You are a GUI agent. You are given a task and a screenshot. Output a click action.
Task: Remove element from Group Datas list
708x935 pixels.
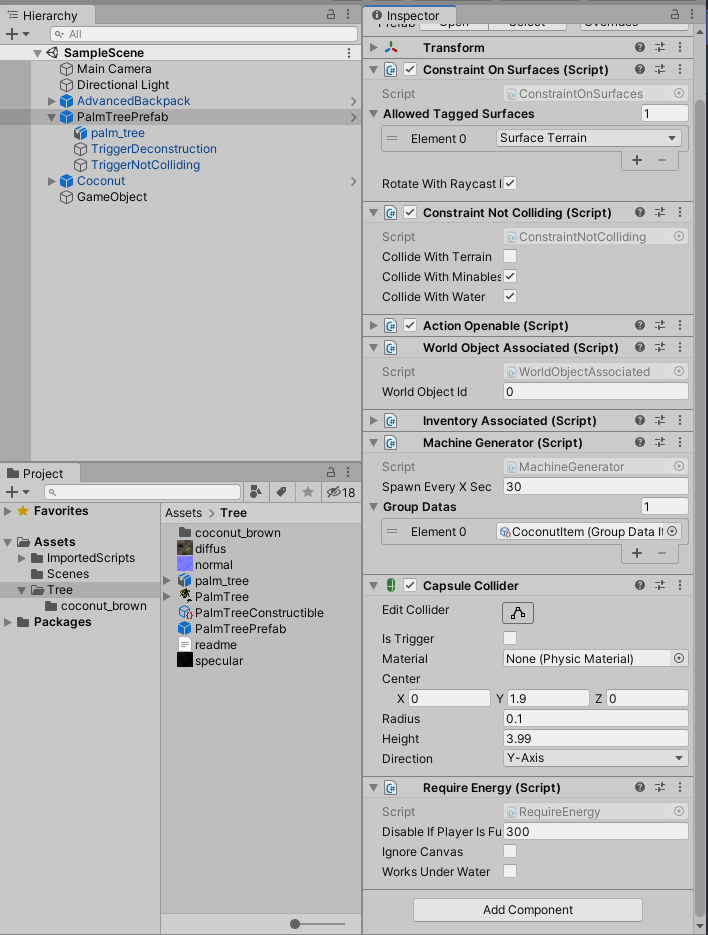[661, 553]
